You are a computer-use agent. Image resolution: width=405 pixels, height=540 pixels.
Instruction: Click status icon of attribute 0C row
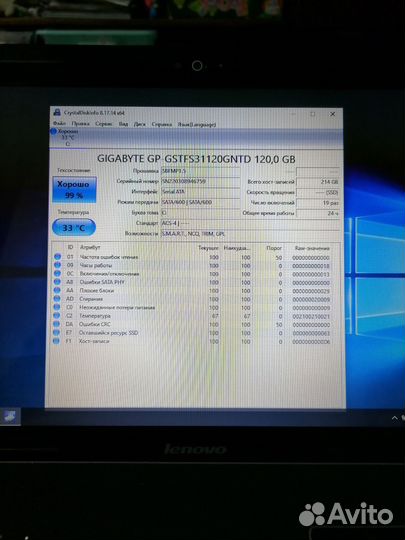(57, 273)
